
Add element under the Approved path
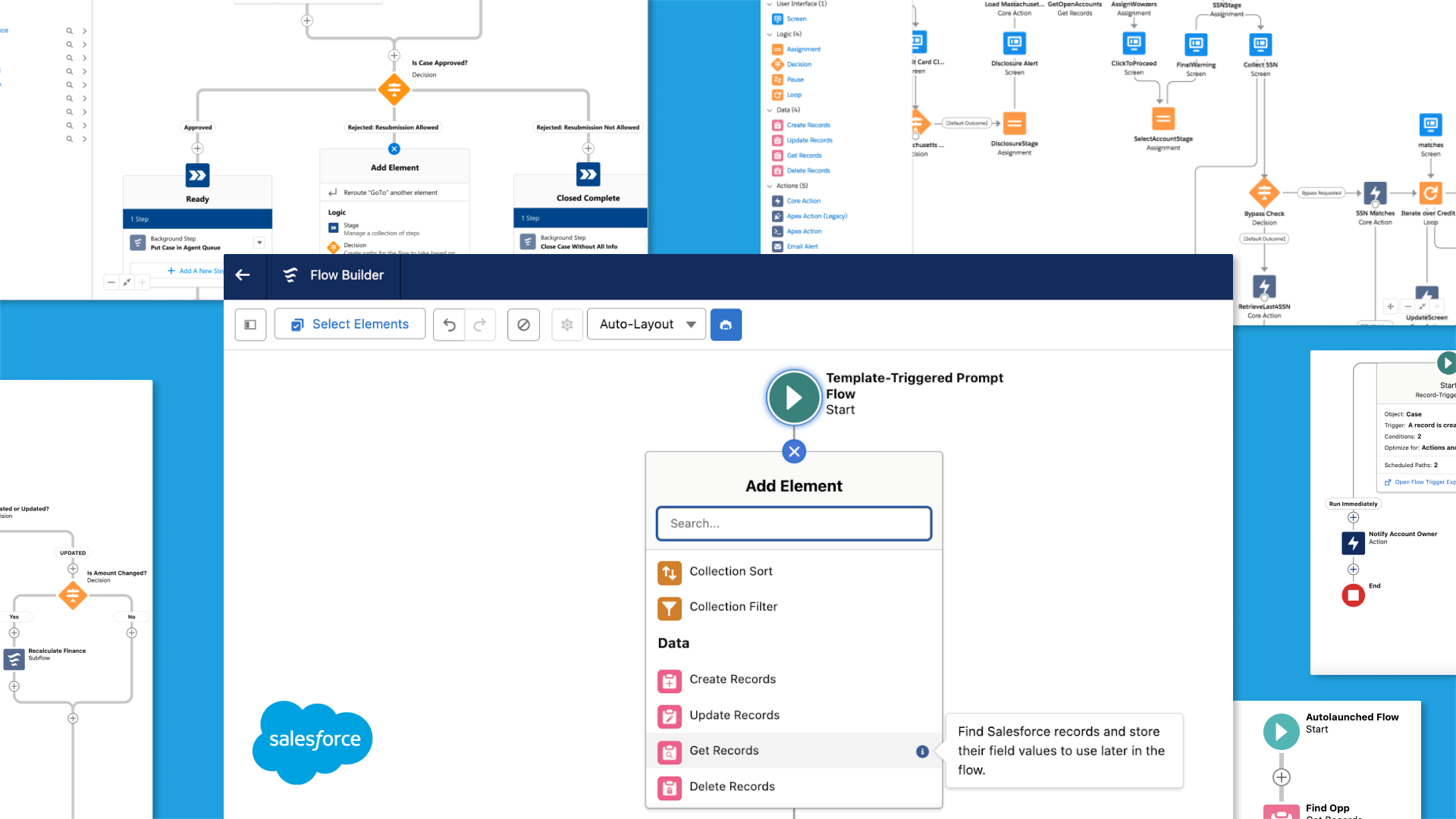[197, 149]
